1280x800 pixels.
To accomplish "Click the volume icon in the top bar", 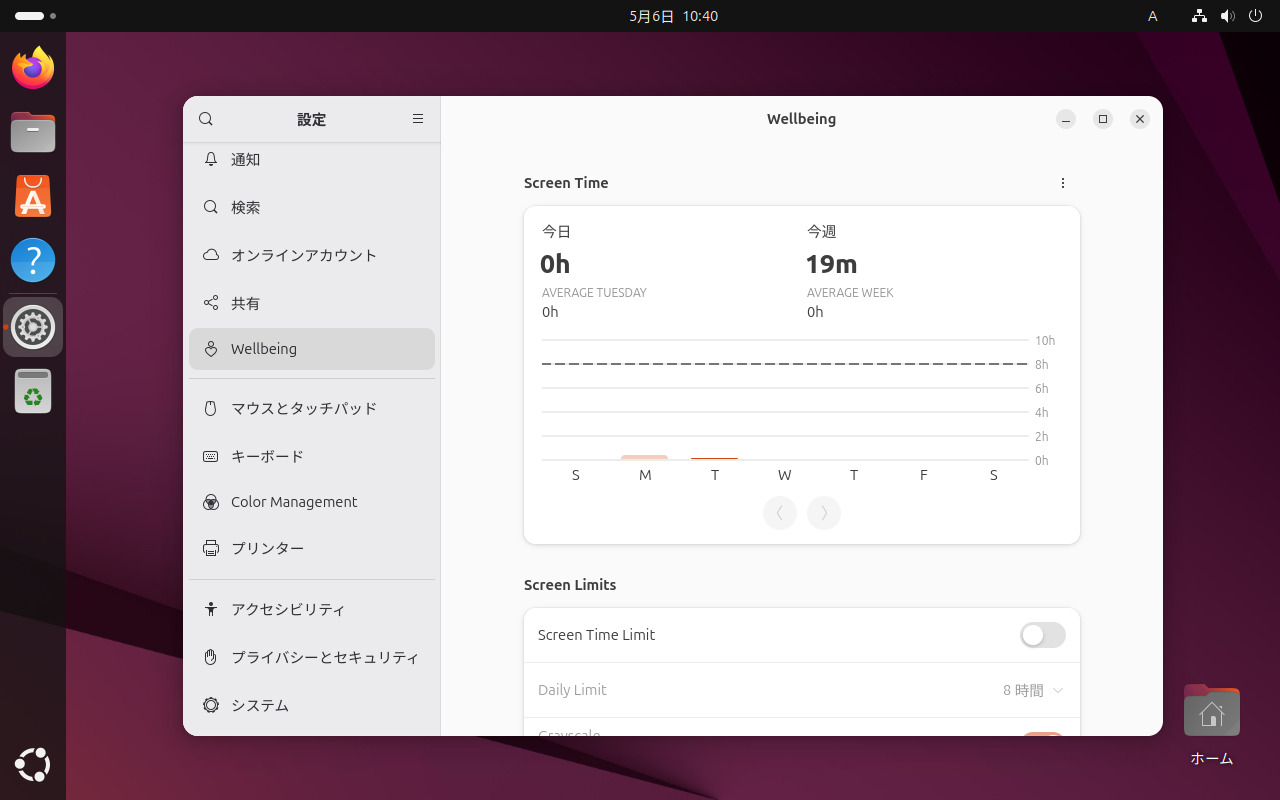I will 1228,16.
